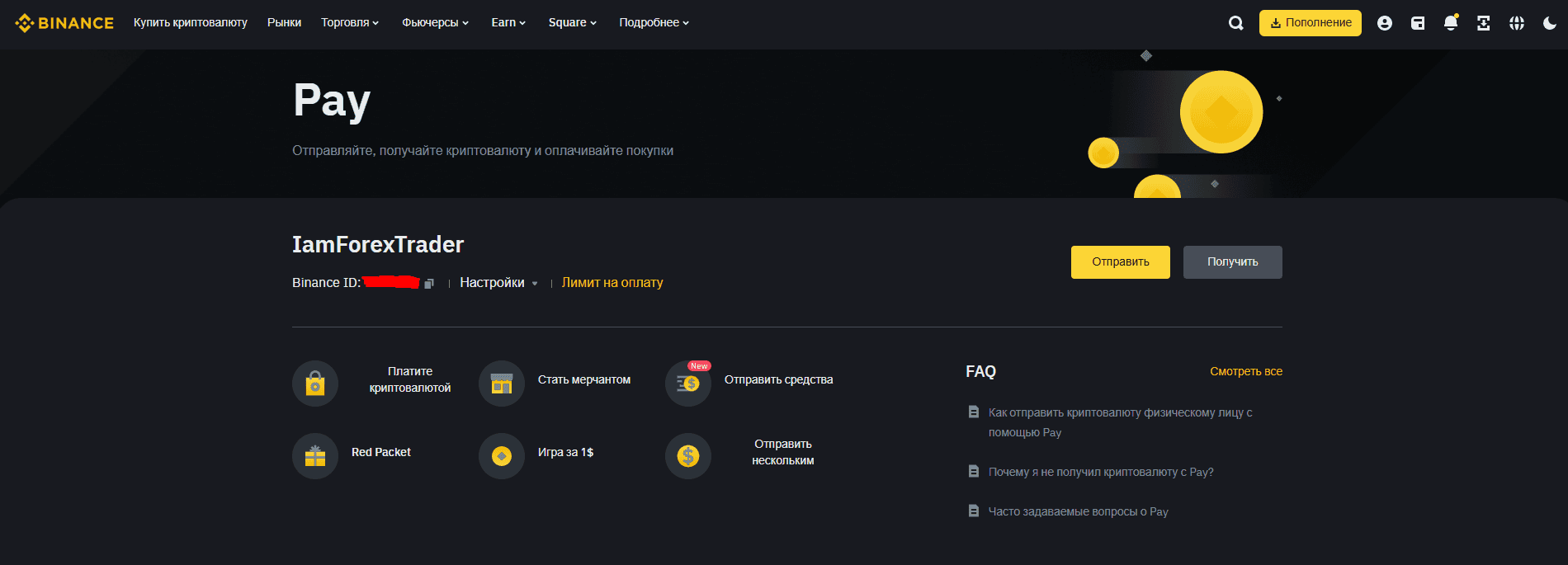Open the language globe icon

click(1517, 23)
